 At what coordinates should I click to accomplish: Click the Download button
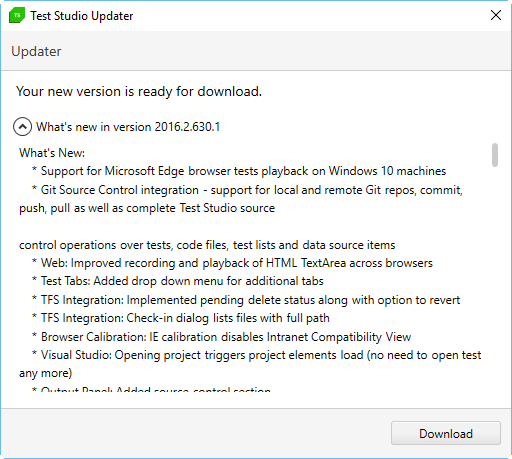click(446, 433)
